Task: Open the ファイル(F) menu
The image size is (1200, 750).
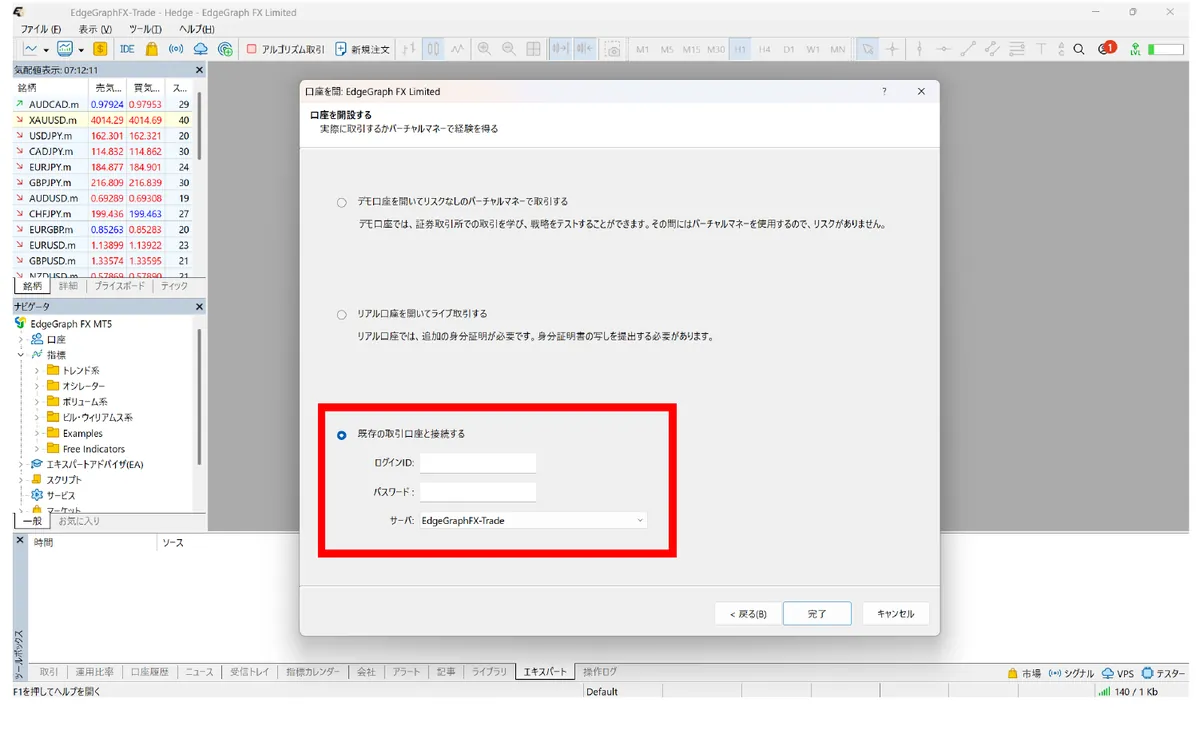Action: [x=41, y=29]
